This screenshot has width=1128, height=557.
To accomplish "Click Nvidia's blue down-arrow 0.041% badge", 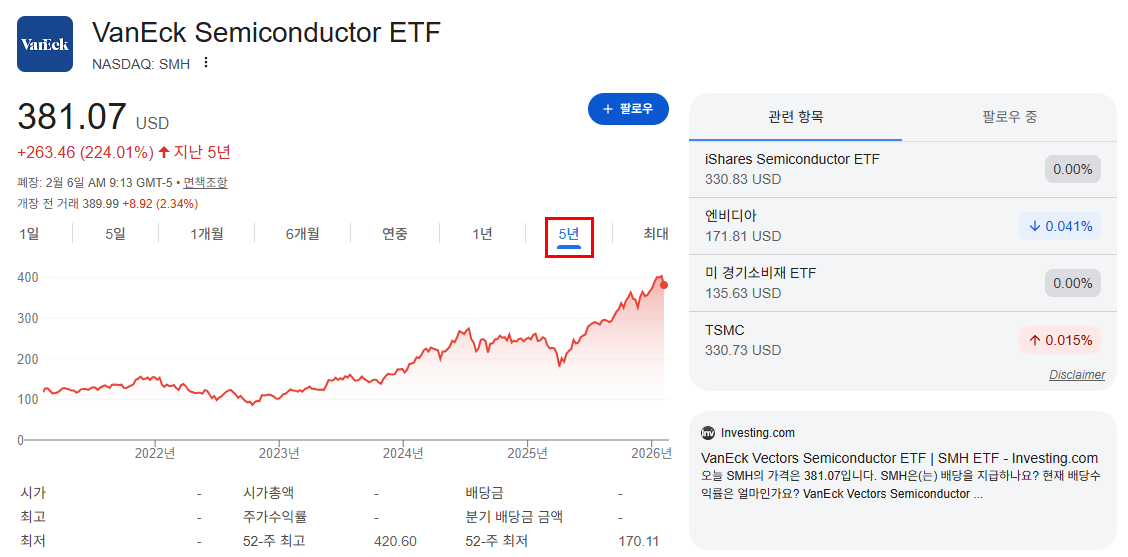I will [1060, 226].
